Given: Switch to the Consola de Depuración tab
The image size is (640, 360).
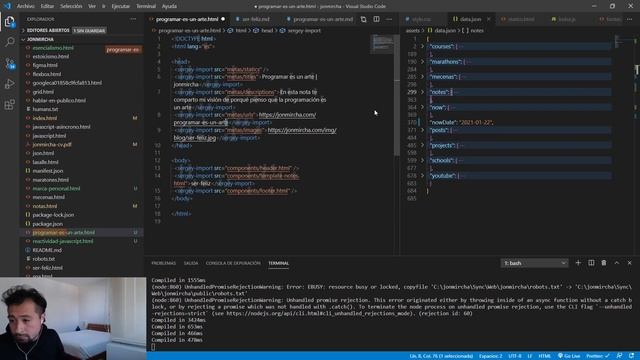Looking at the screenshot, I should (233, 263).
